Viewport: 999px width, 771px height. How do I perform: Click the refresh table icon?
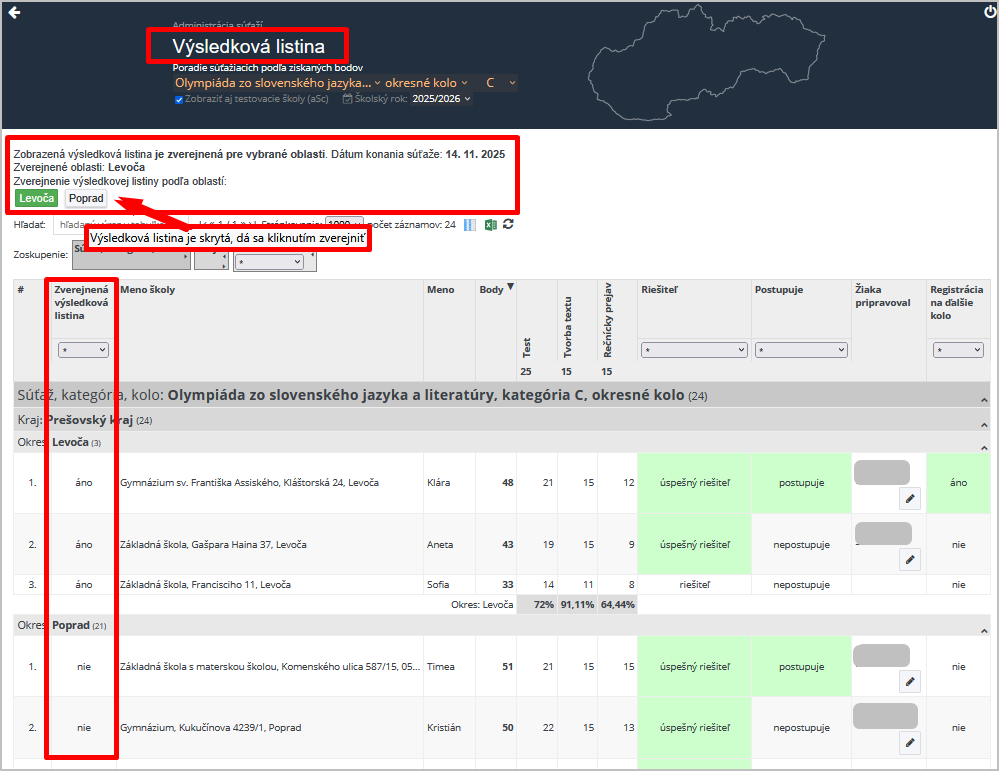[x=508, y=225]
